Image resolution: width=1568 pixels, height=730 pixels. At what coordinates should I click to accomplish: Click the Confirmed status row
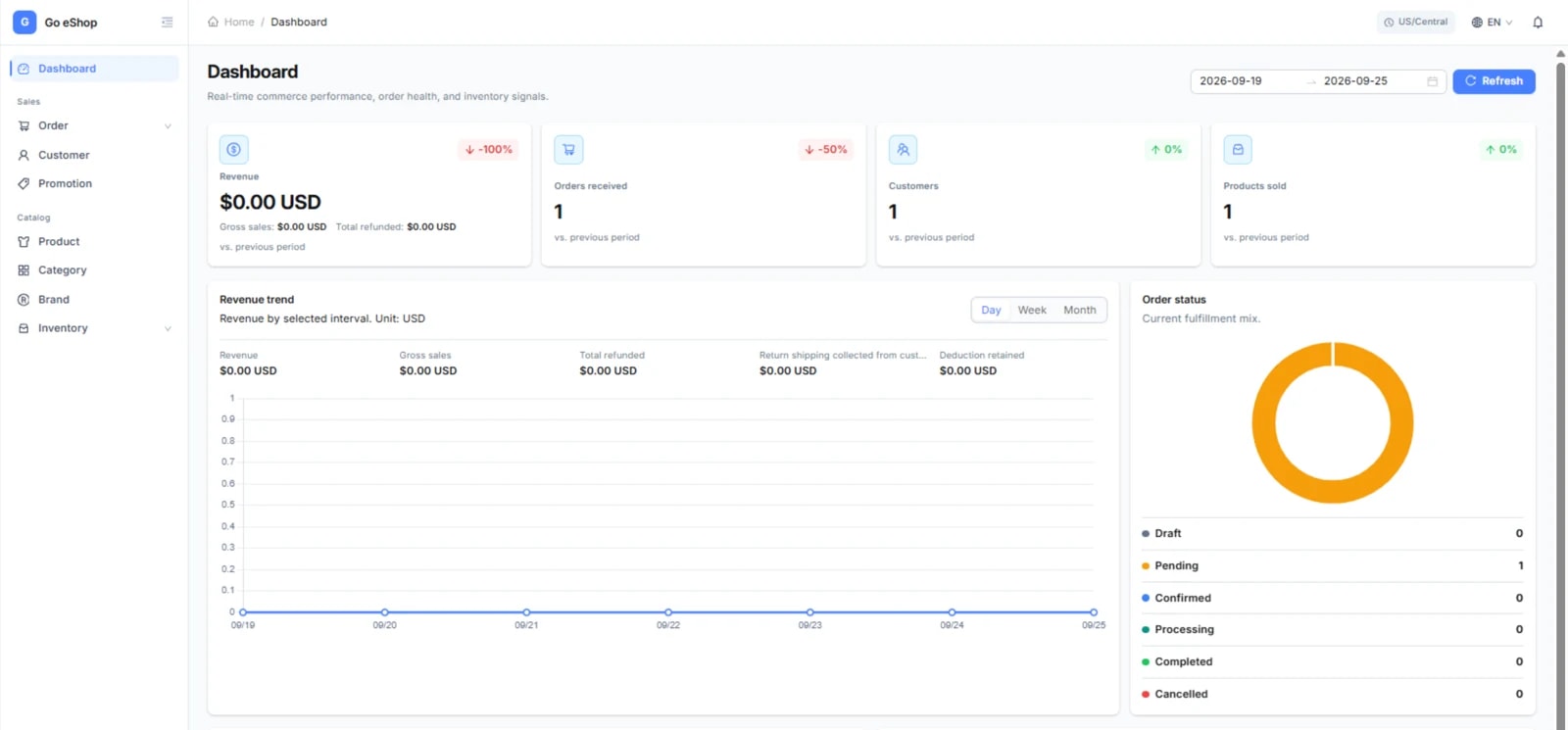pos(1333,598)
